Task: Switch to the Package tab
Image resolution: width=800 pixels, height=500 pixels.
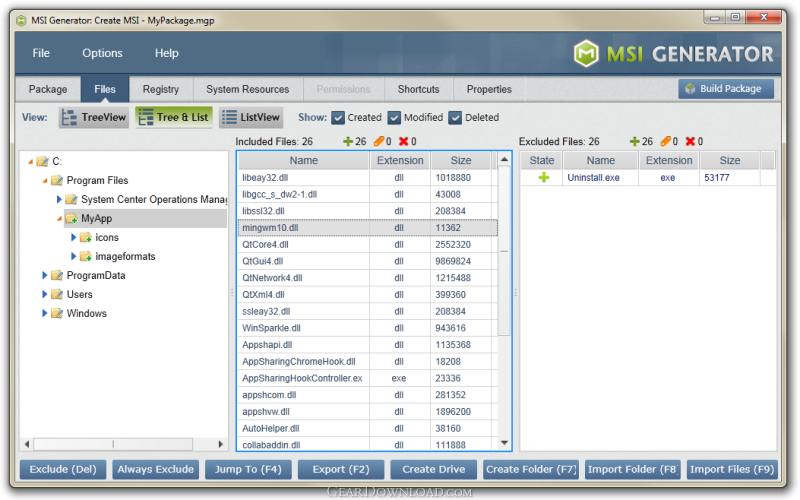Action: point(48,89)
